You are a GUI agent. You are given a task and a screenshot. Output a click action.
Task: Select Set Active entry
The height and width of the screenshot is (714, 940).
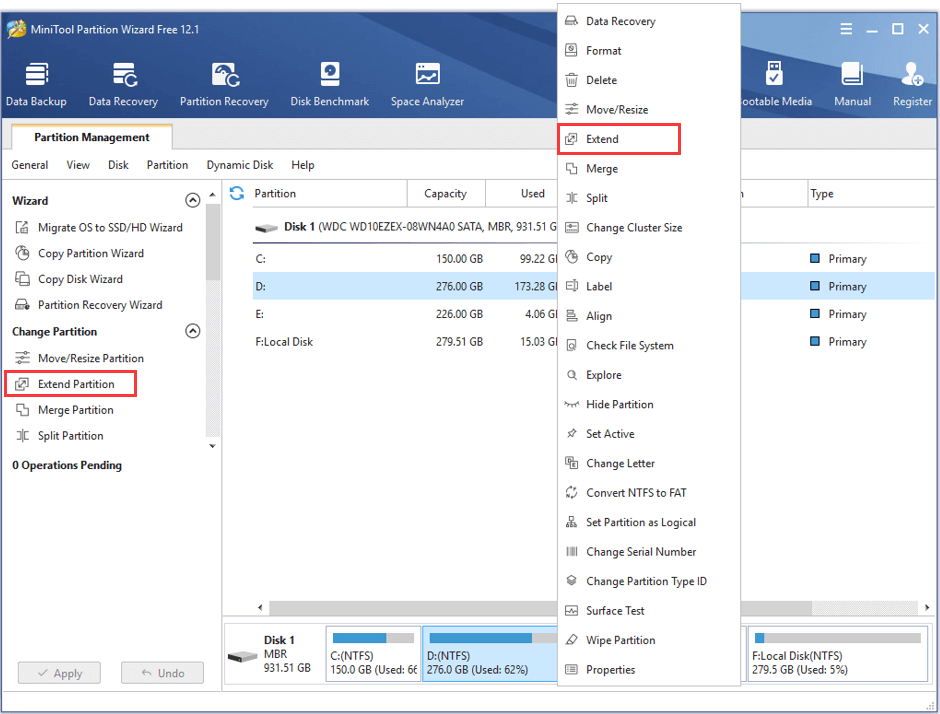click(649, 433)
